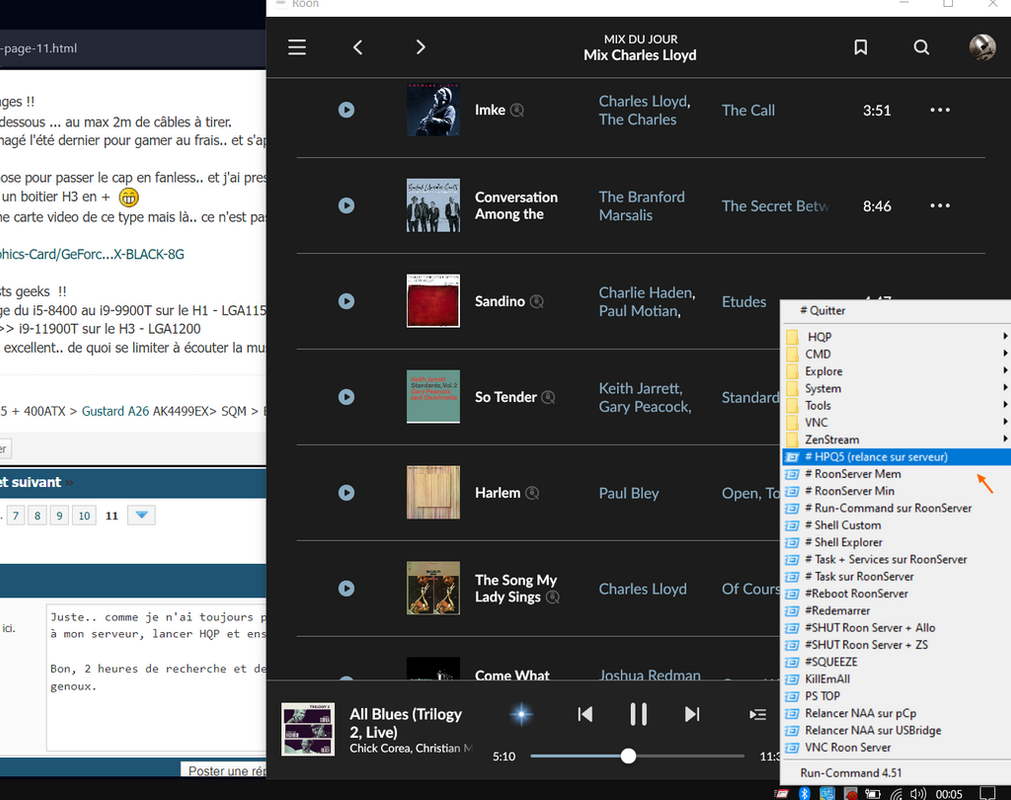The image size is (1011, 800).
Task: Play the track Harlem
Action: [x=346, y=493]
